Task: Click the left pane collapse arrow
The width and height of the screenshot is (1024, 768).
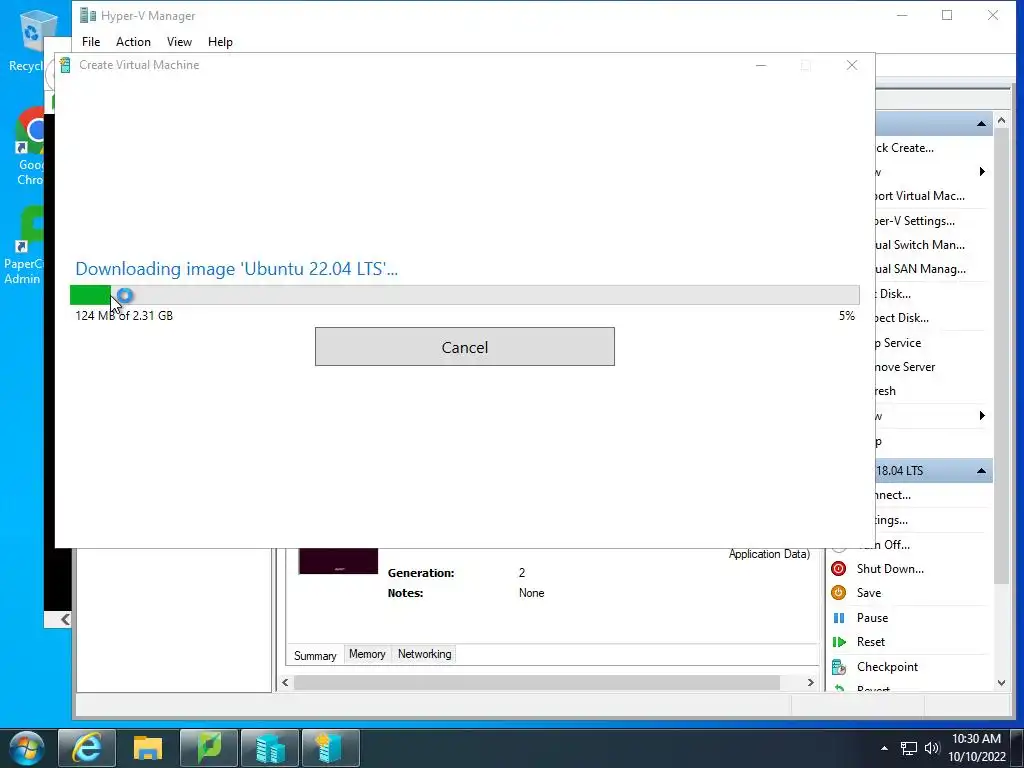Action: coord(65,619)
